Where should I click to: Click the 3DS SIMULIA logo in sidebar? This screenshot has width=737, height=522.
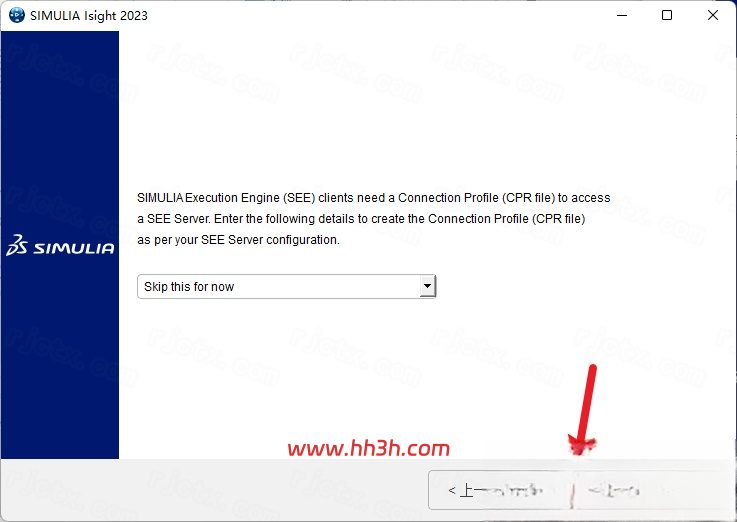tap(60, 246)
